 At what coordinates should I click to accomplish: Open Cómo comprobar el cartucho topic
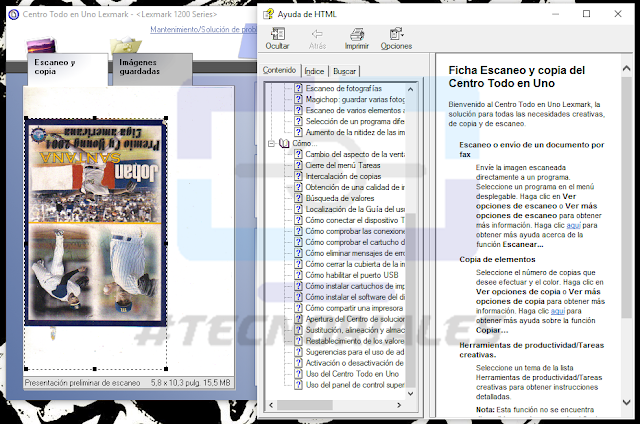(x=355, y=242)
